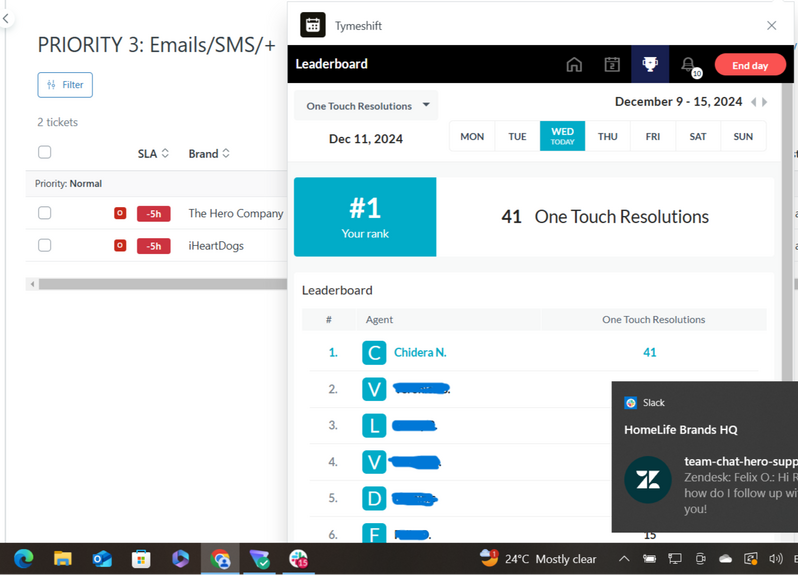Viewport: 798px width, 575px height.
Task: Sort tickets by Brand column
Action: 209,154
